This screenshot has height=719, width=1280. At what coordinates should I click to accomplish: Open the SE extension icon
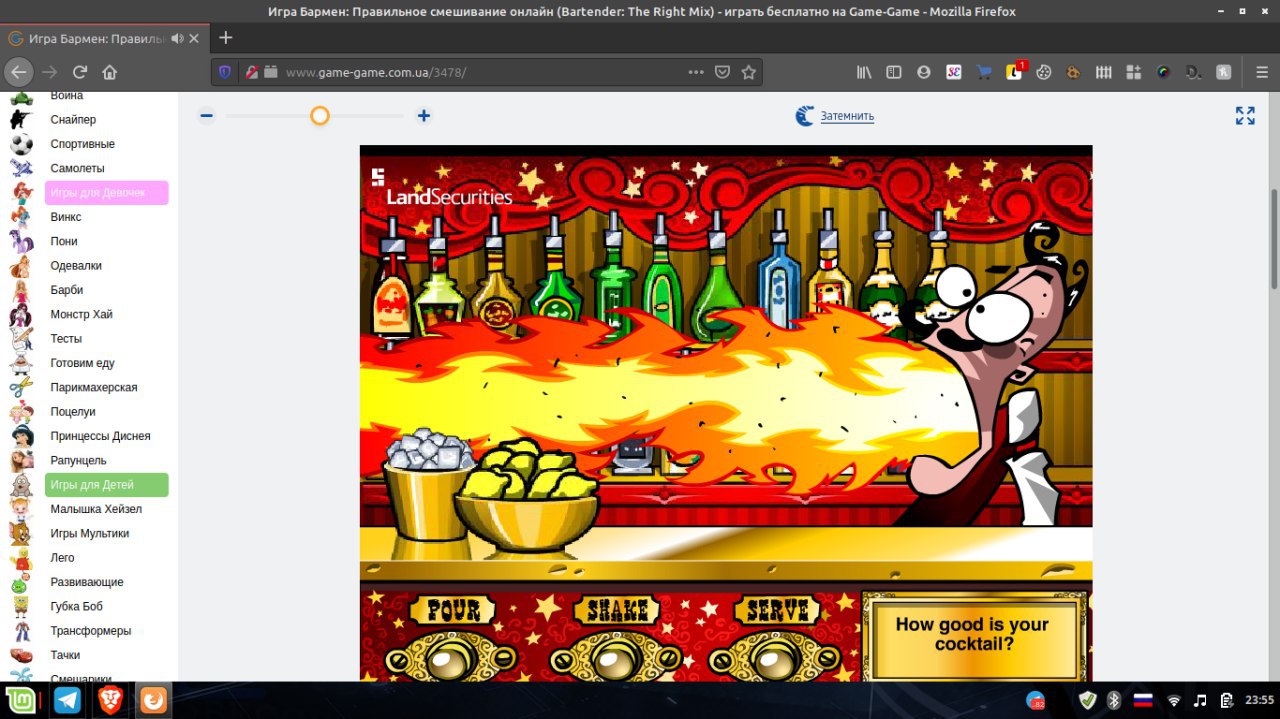coord(954,72)
